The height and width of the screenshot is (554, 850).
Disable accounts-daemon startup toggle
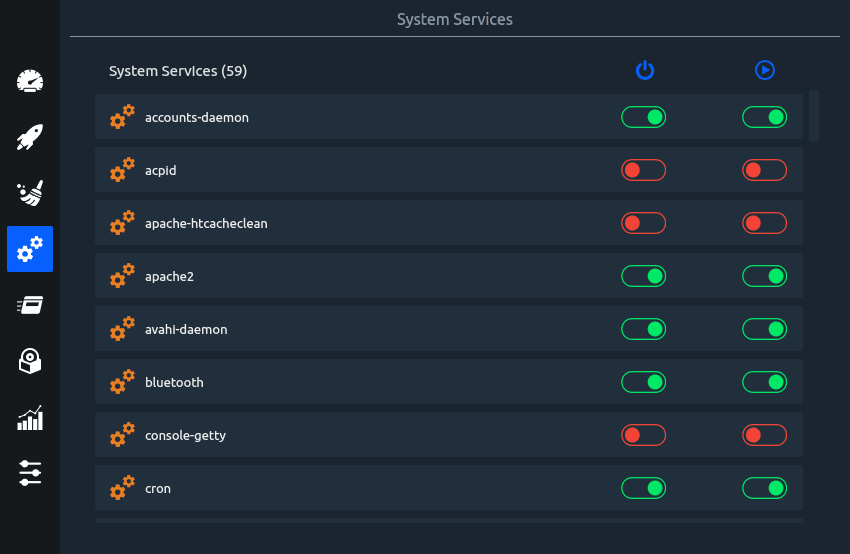(x=644, y=118)
